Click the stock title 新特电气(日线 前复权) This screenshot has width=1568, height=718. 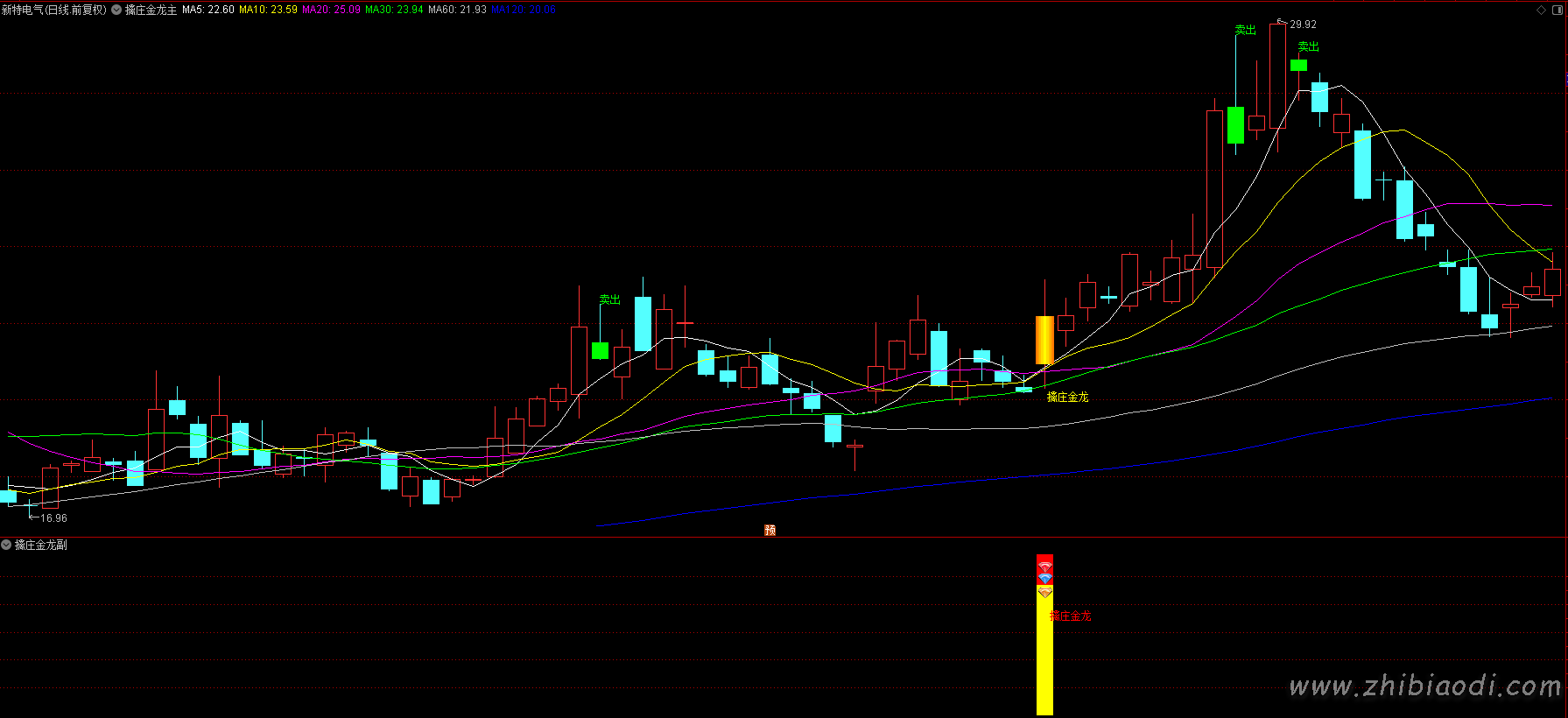(53, 10)
